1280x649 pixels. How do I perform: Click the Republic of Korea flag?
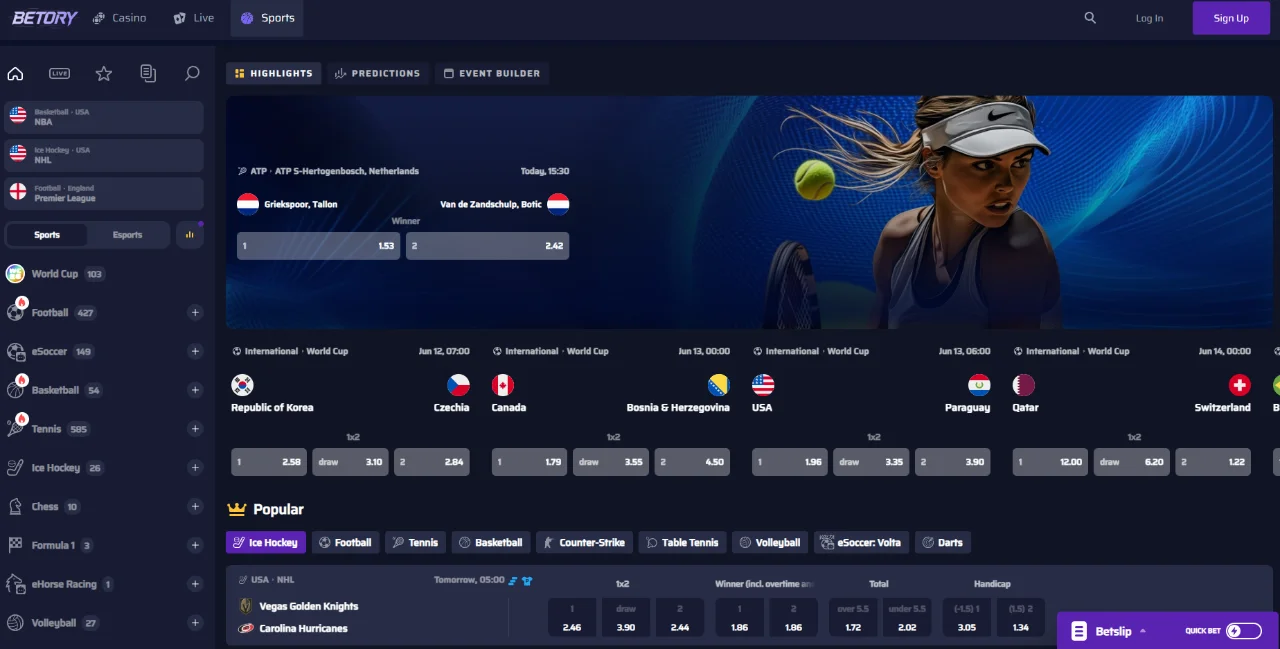click(242, 385)
